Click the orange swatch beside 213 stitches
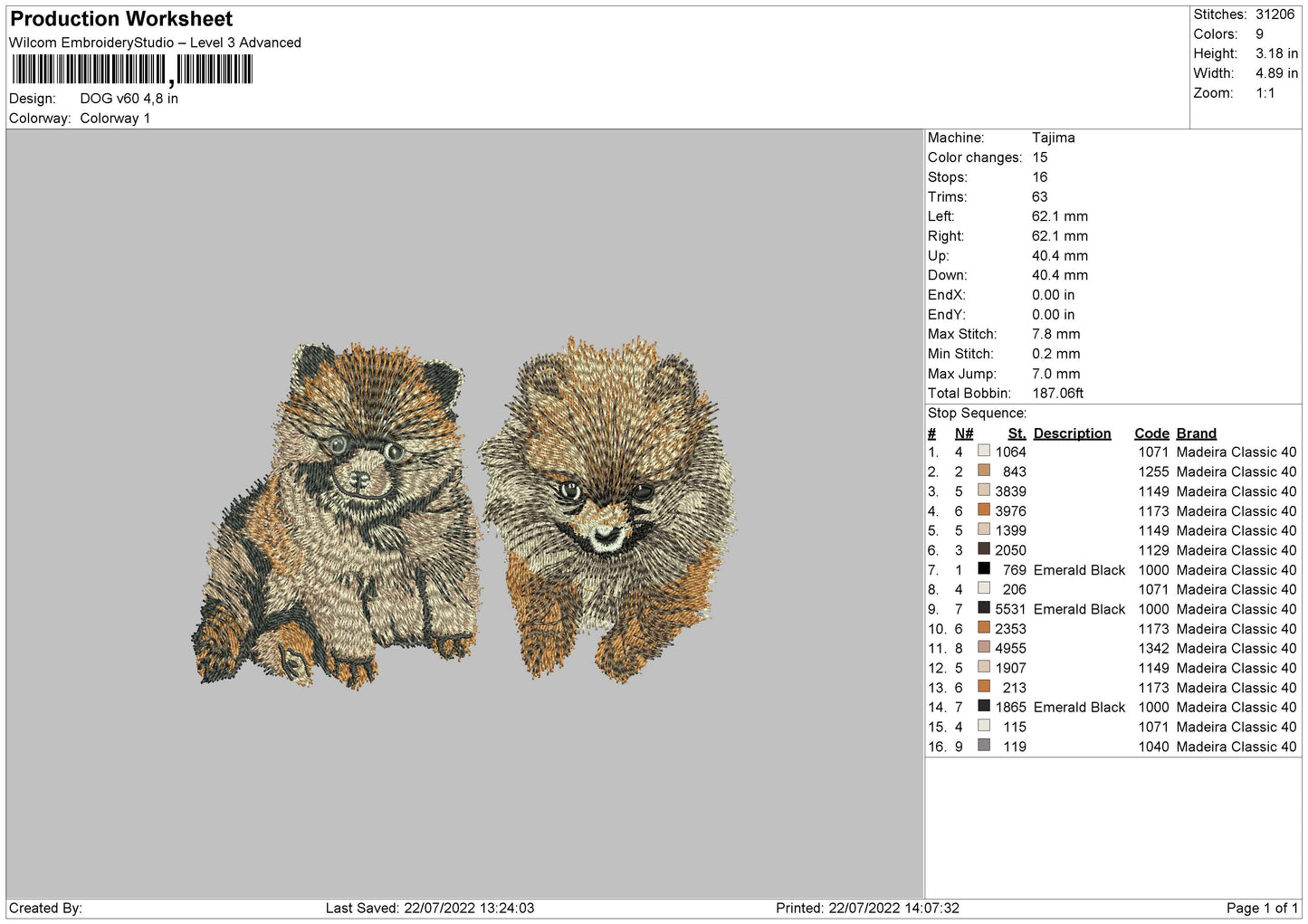The image size is (1308, 924). click(x=983, y=686)
